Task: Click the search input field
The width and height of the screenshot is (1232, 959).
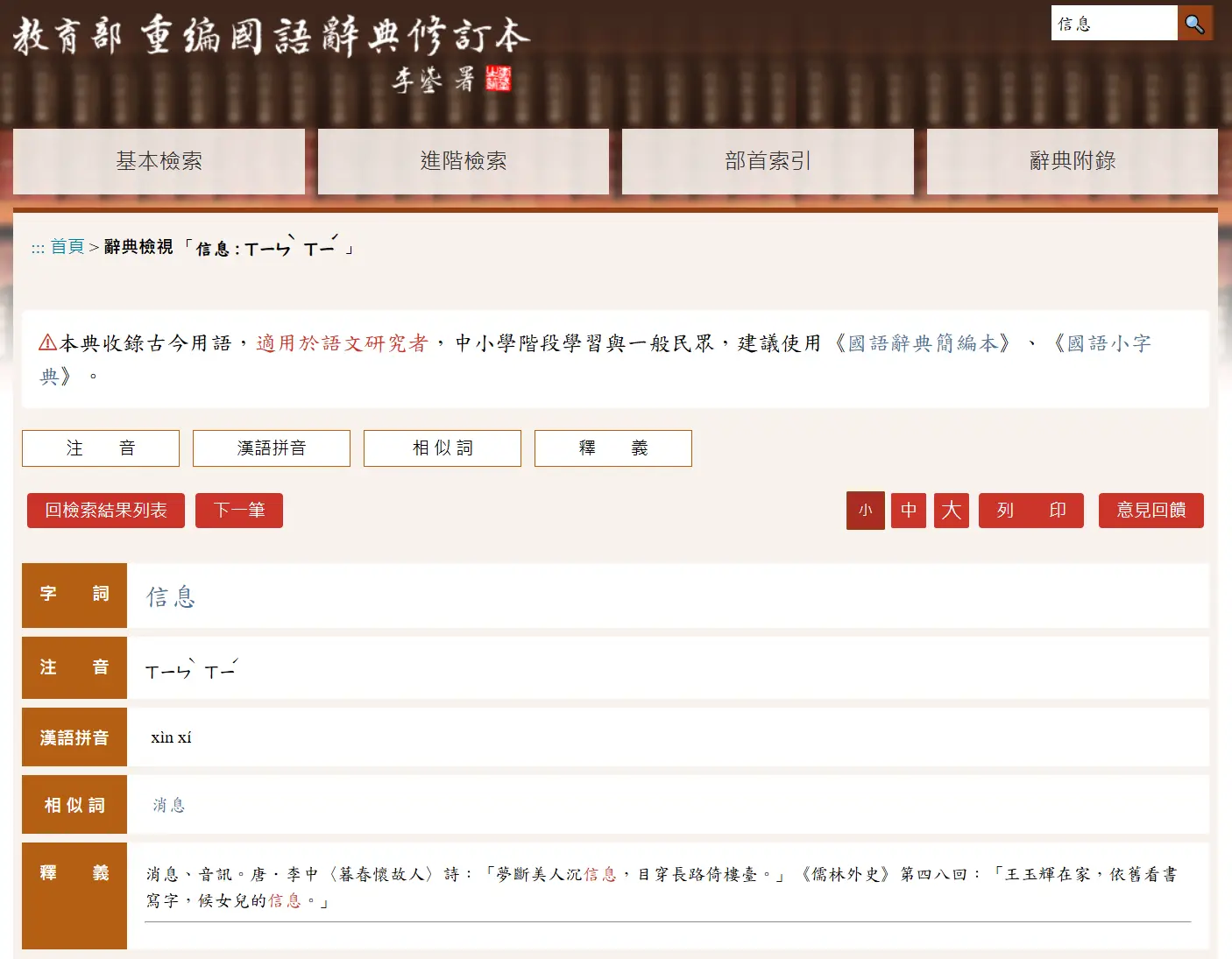Action: click(x=1113, y=24)
